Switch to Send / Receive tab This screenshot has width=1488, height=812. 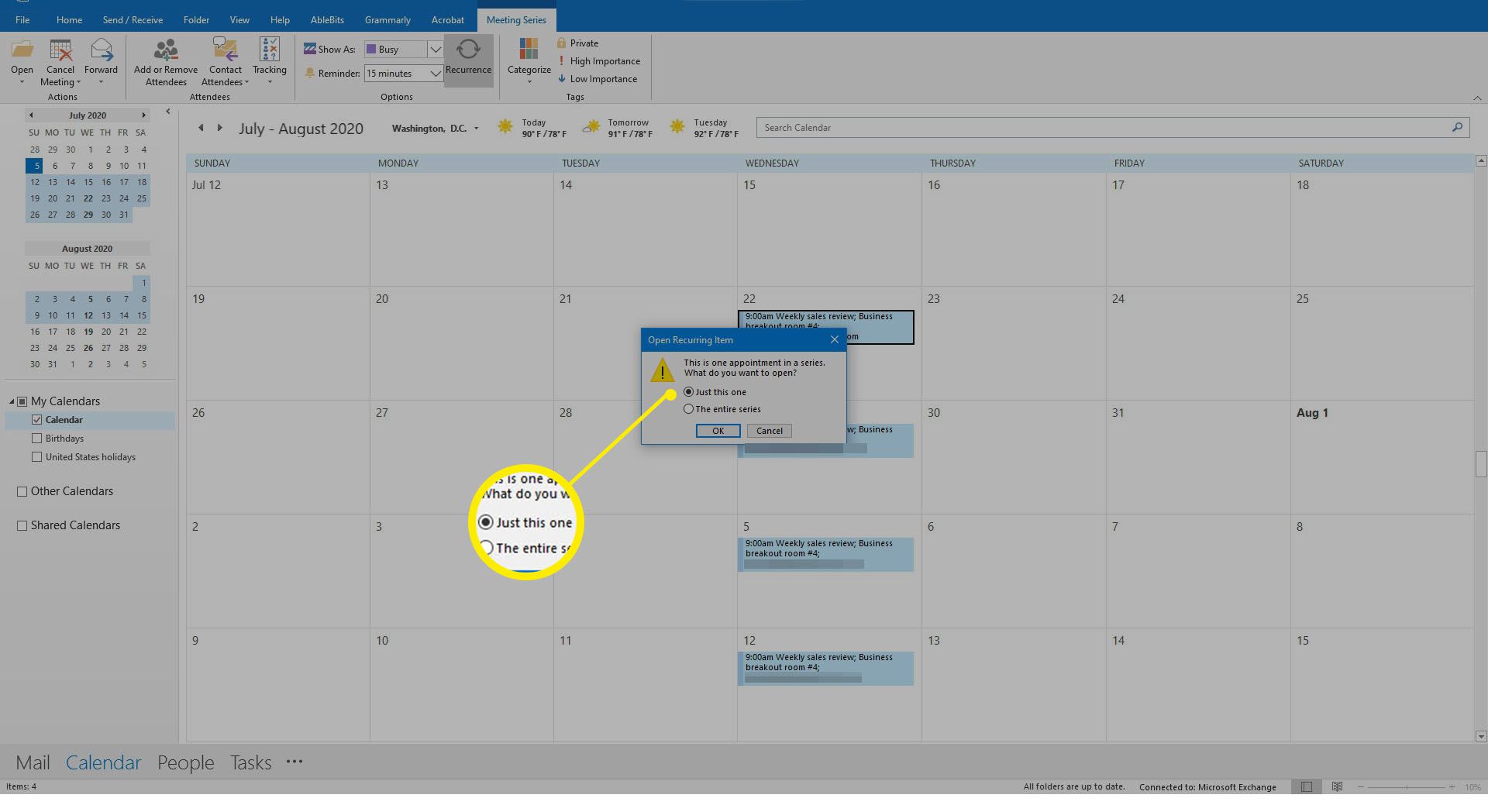[133, 20]
